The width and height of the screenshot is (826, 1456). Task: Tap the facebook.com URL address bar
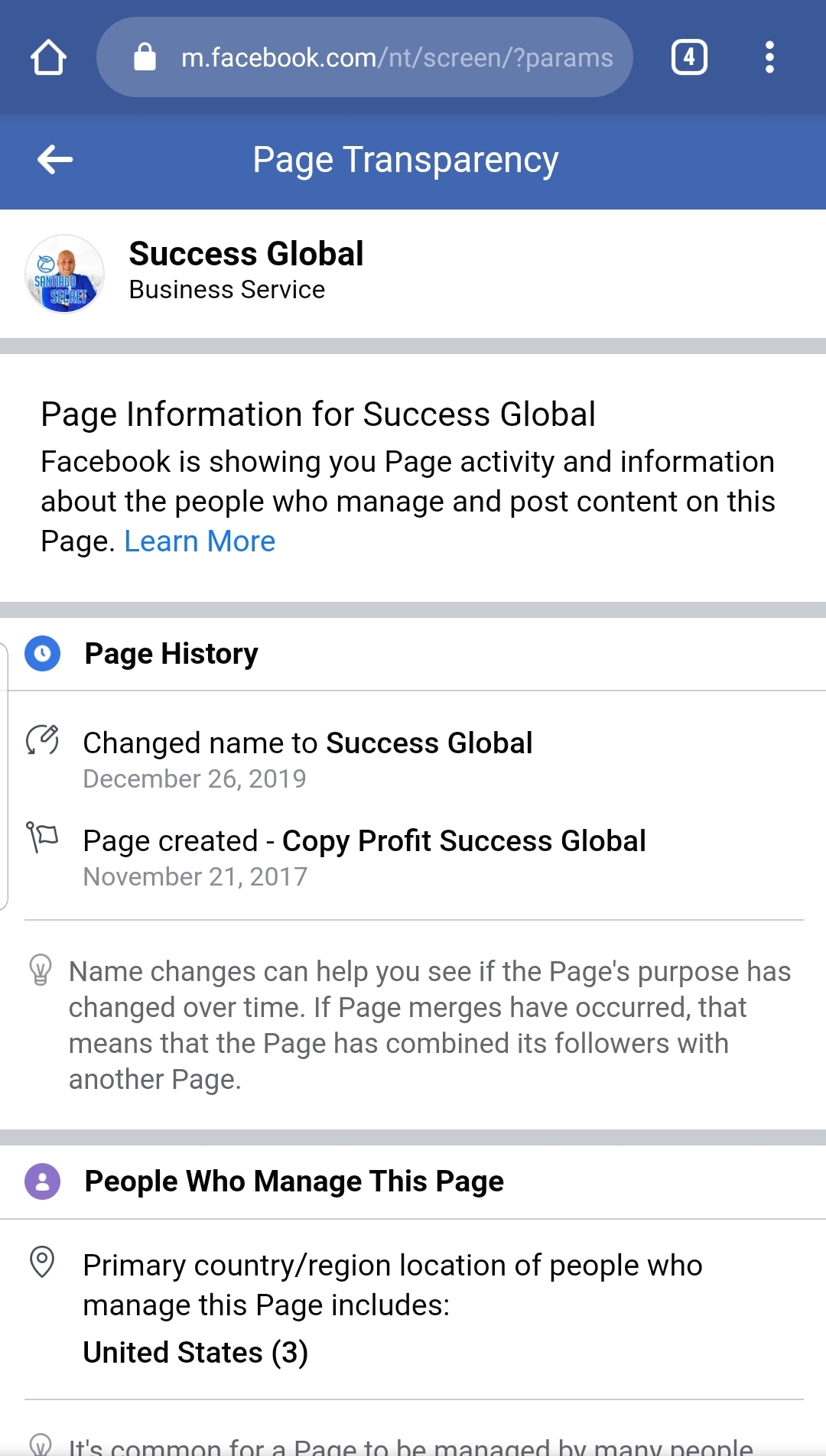pos(396,57)
